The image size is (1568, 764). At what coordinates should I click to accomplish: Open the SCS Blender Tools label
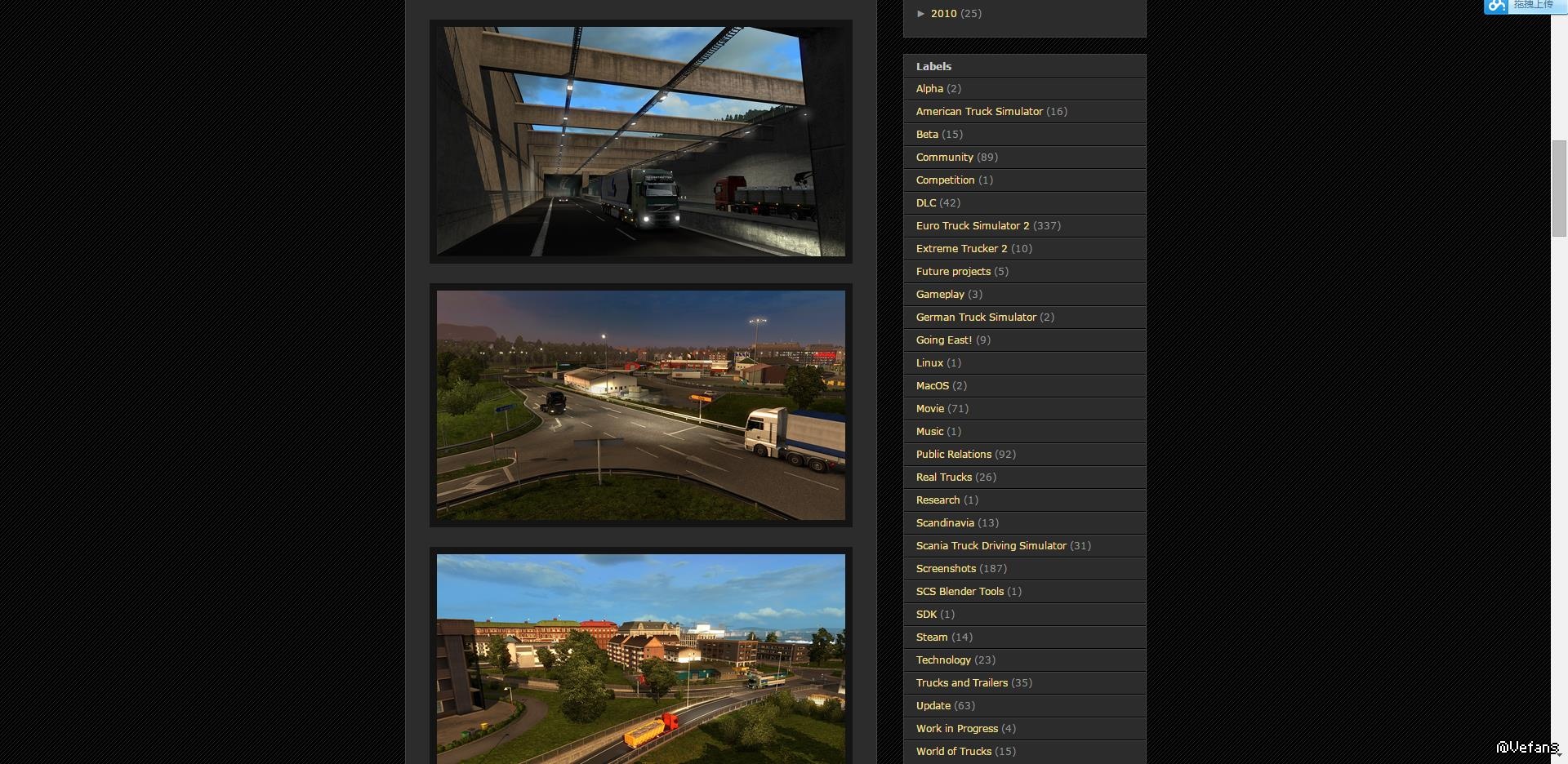(x=960, y=592)
